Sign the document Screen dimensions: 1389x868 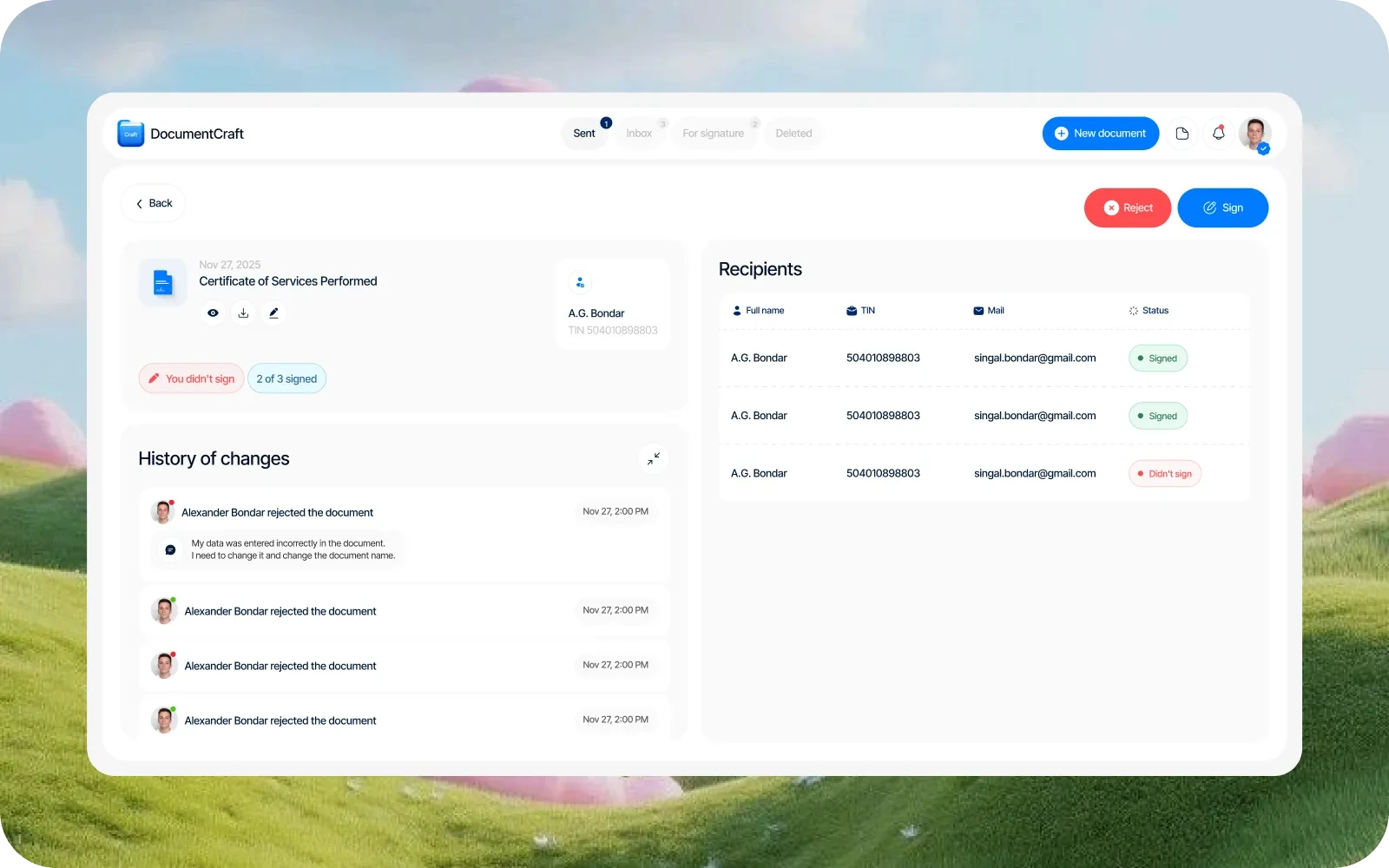pyautogui.click(x=1222, y=208)
